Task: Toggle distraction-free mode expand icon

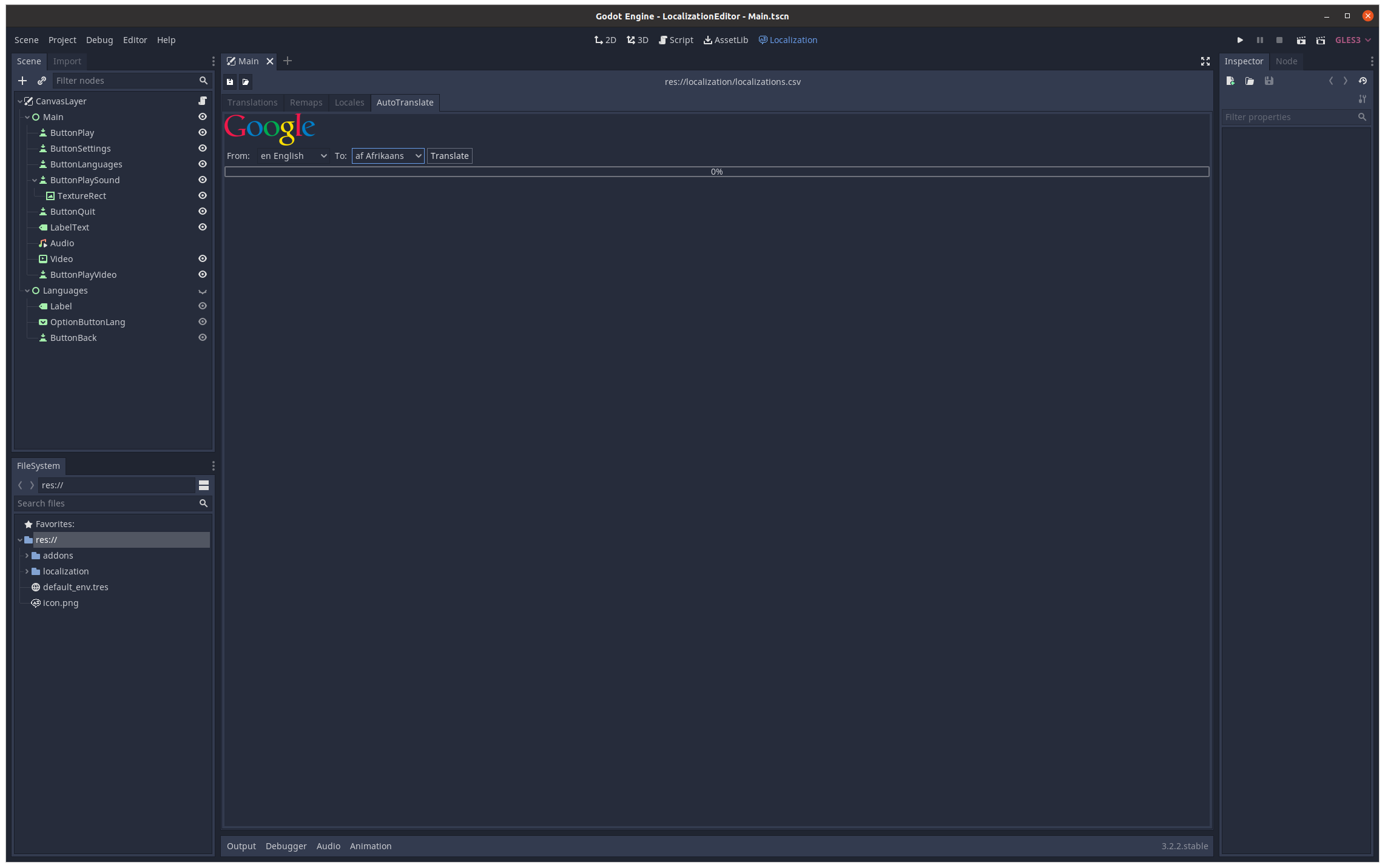Action: [x=1205, y=61]
